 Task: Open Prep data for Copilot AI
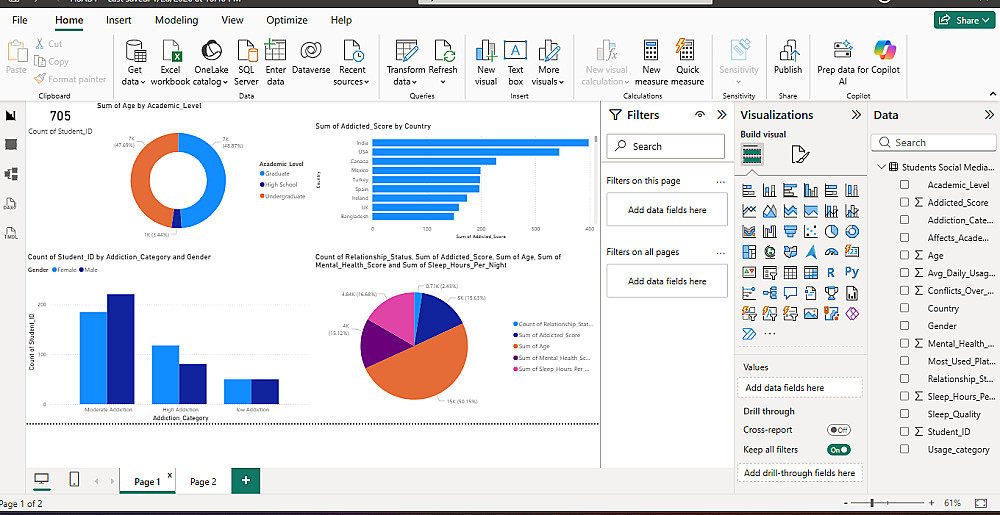coord(843,62)
